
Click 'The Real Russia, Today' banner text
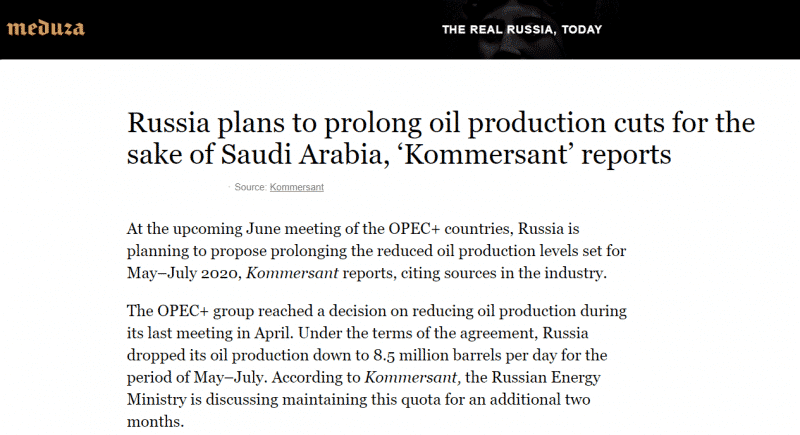click(x=522, y=30)
